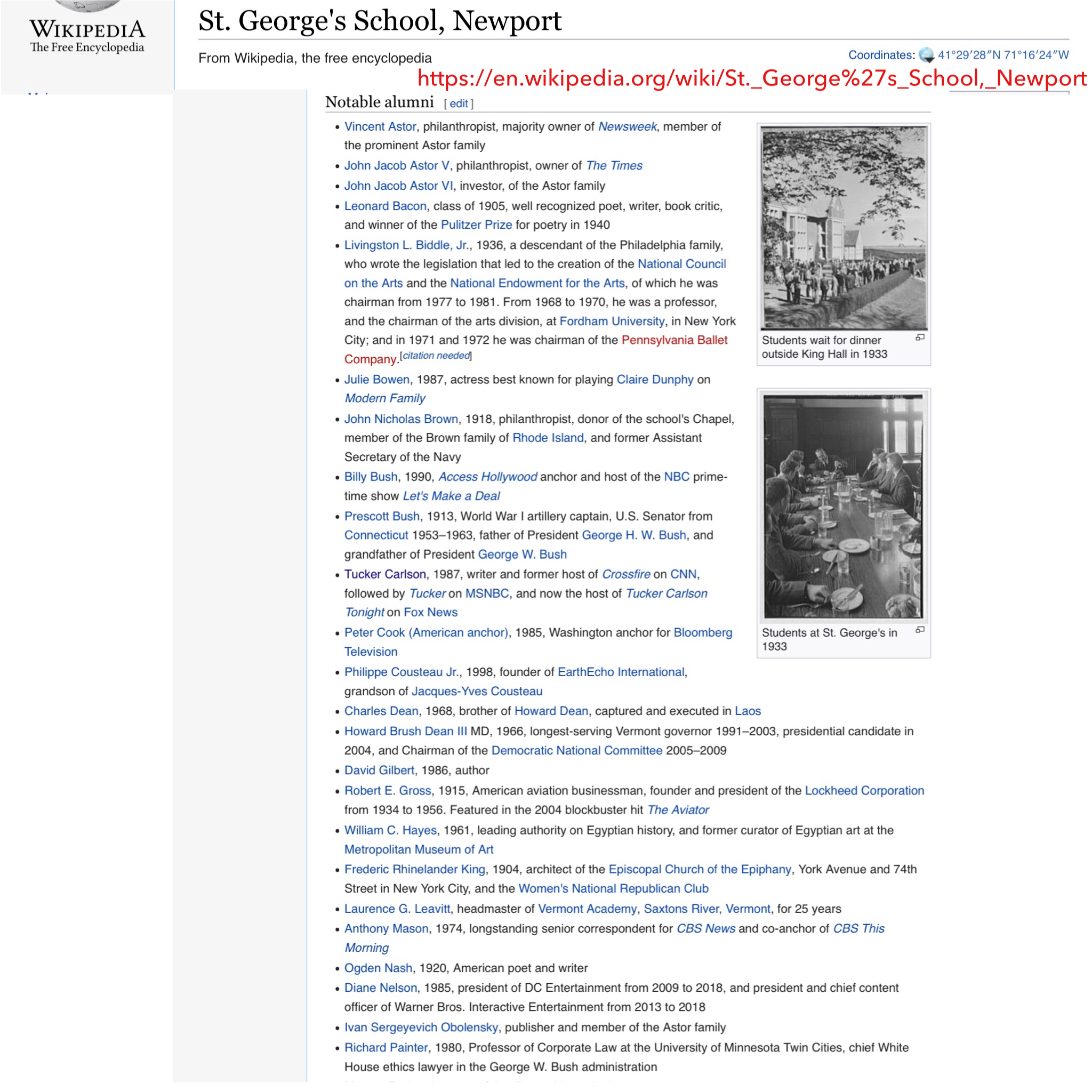Open the students dining table photograph
Viewport: 1092px width, 1092px height.
[x=844, y=506]
